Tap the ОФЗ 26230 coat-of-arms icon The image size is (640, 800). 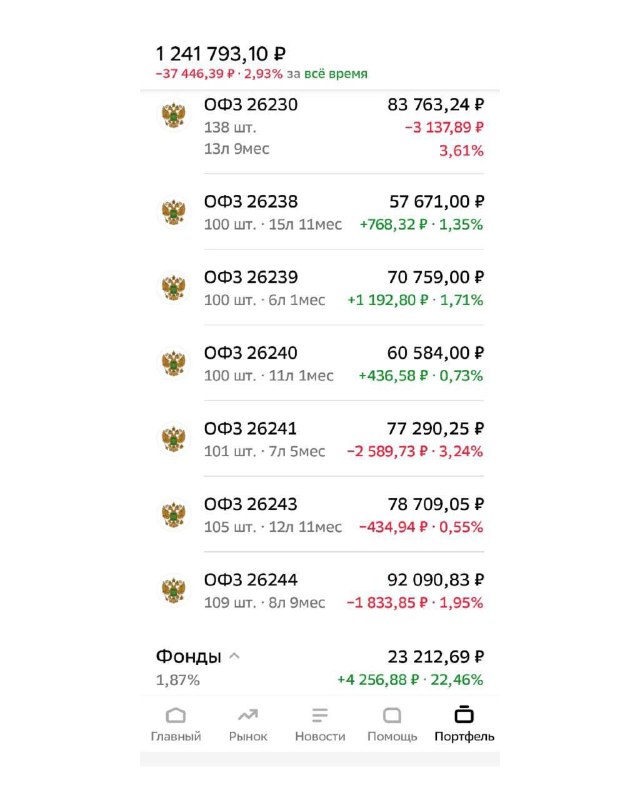(174, 115)
